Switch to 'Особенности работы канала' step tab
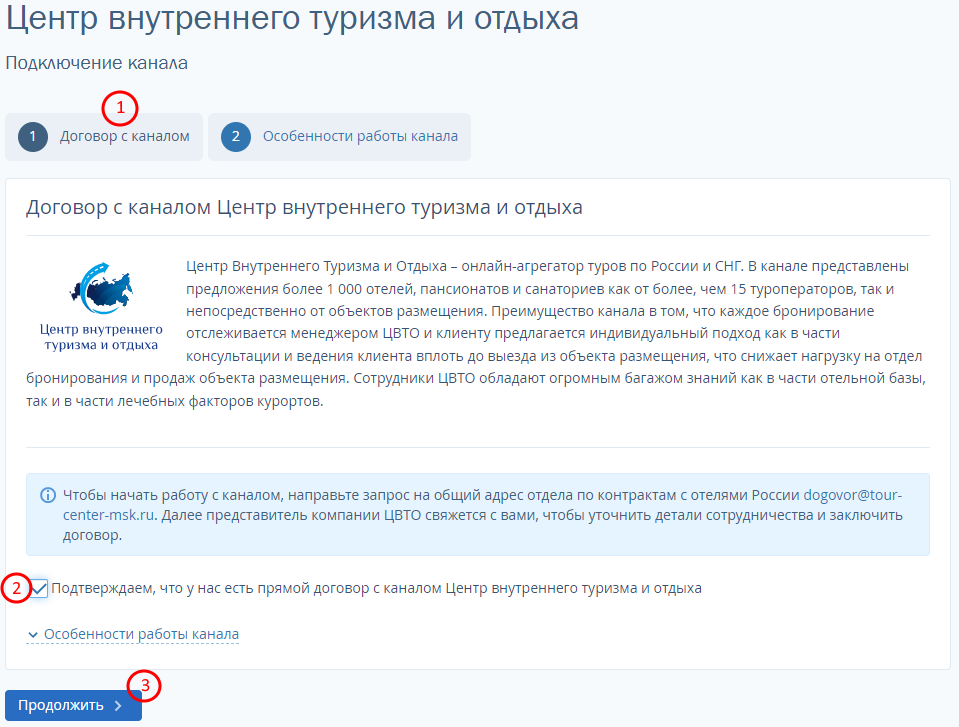Screen dimensions: 959x727 coord(339,137)
